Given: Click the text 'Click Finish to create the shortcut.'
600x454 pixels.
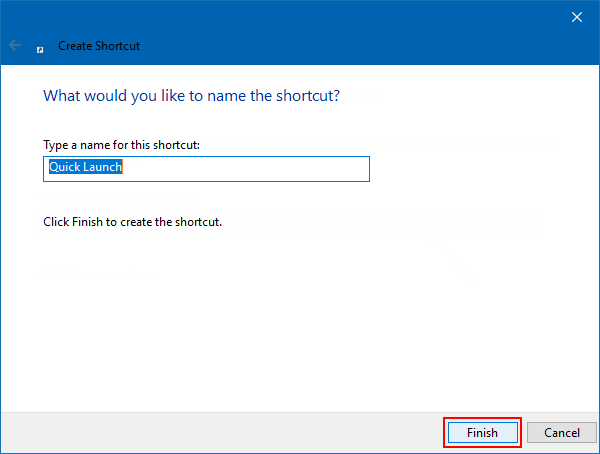Looking at the screenshot, I should coord(132,222).
